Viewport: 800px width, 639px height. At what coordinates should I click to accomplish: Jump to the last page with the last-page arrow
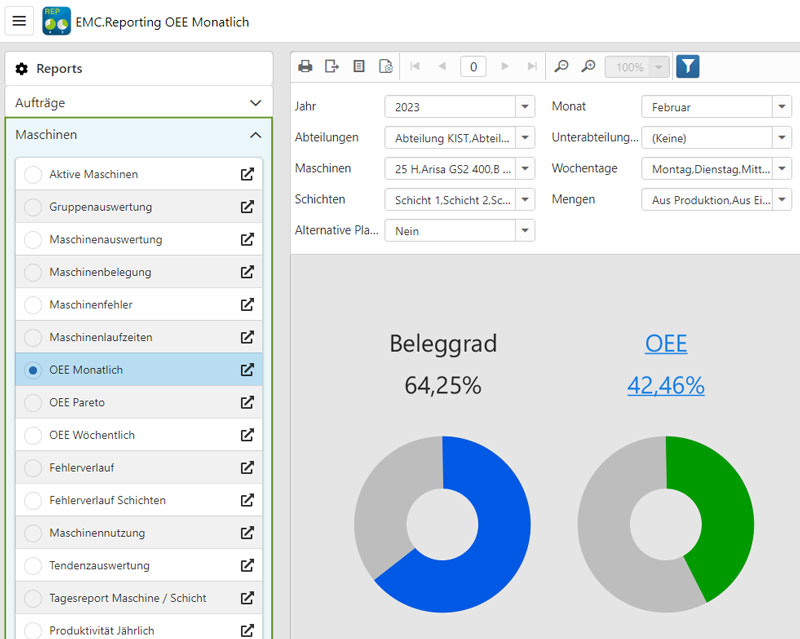[x=531, y=66]
